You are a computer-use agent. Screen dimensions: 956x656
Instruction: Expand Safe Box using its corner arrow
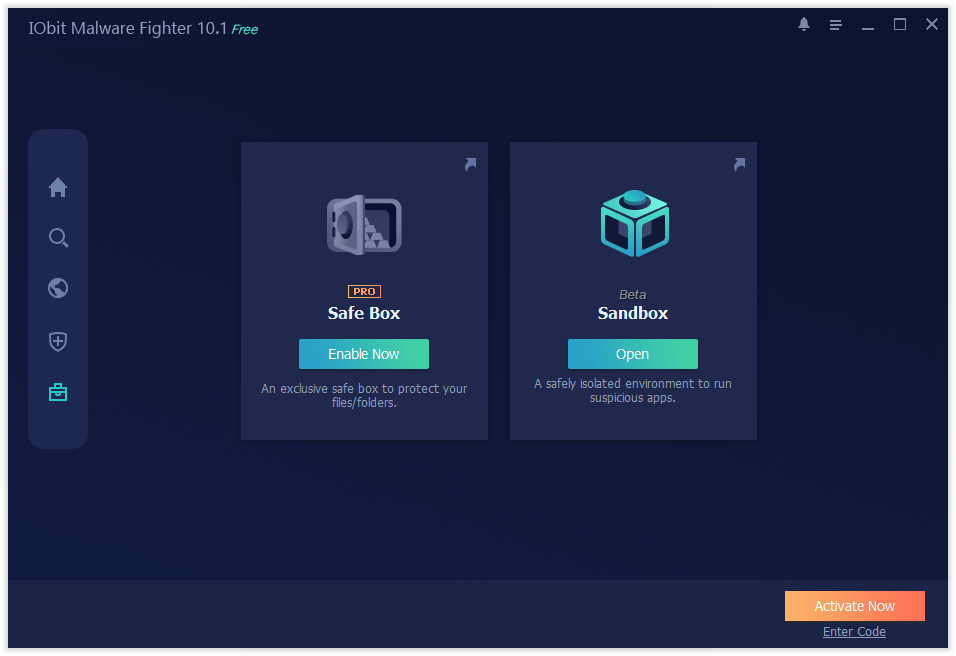pyautogui.click(x=470, y=164)
